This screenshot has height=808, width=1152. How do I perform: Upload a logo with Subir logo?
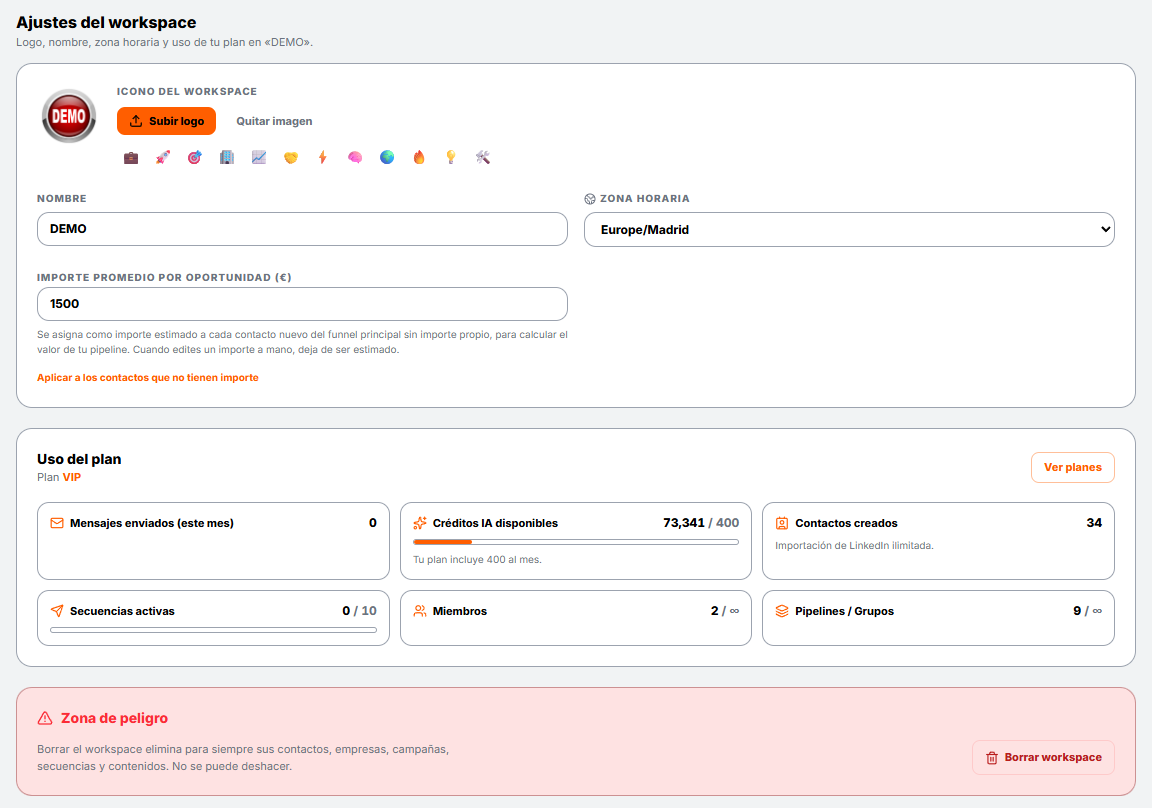coord(166,121)
